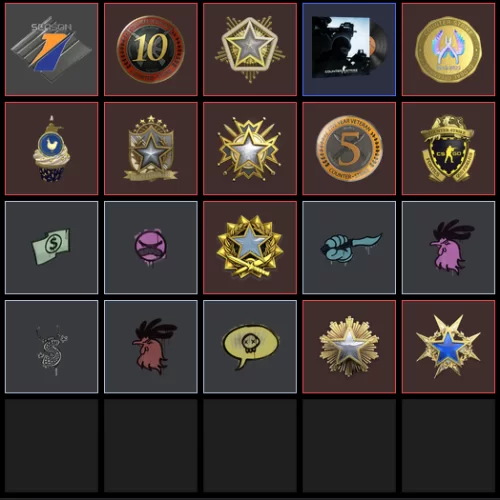This screenshot has height=500, width=500.
Task: Select the pink rooster graffiti
Action: [448, 247]
